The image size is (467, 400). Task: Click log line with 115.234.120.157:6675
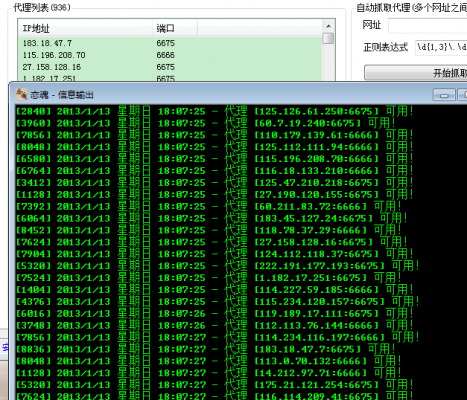click(x=218, y=302)
